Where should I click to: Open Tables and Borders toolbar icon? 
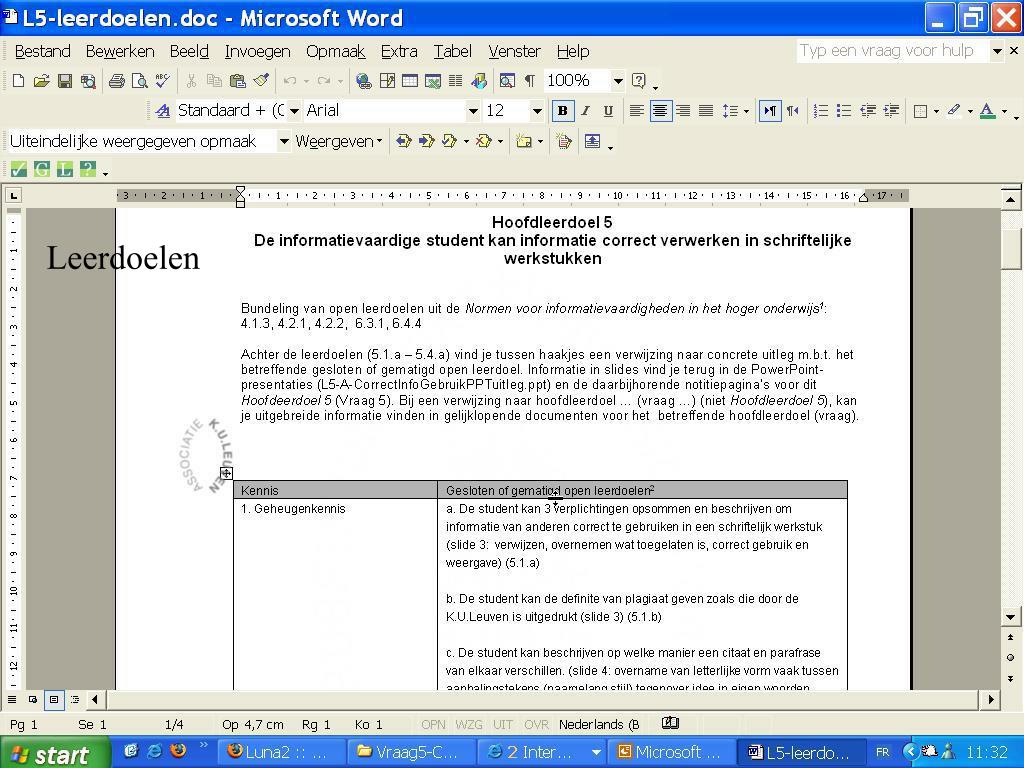(387, 81)
